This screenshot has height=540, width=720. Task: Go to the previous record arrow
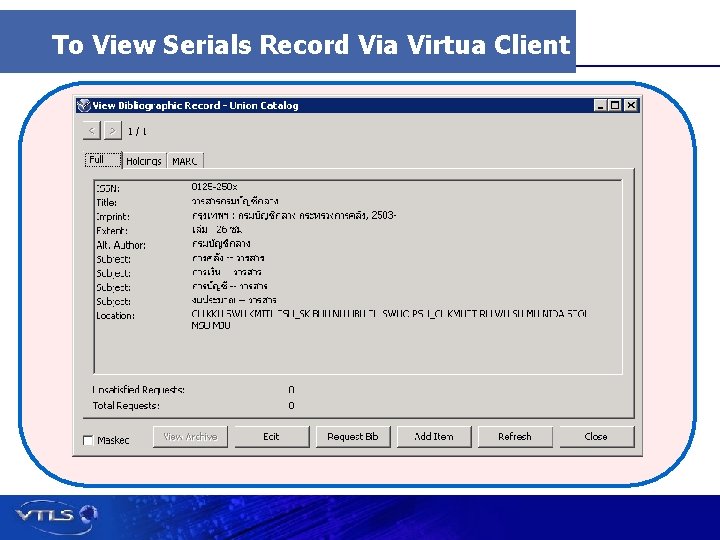91,131
